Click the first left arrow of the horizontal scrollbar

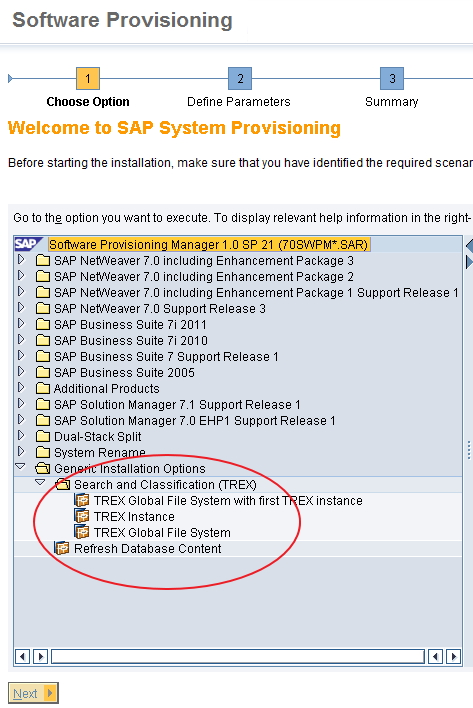(23, 656)
